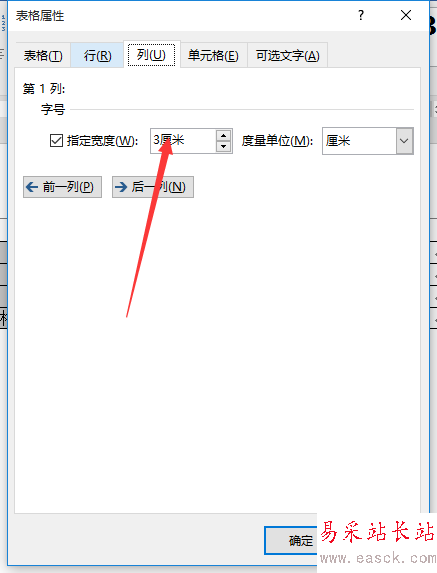Click the 表格属性 dialog title bar
The height and width of the screenshot is (573, 437).
[183, 16]
